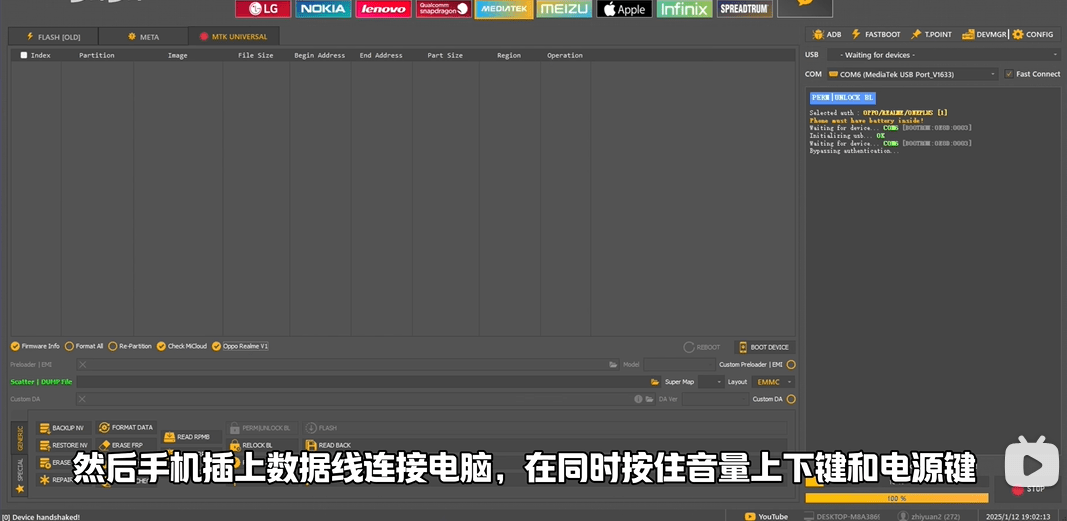The height and width of the screenshot is (521, 1067).
Task: Click 'Bypassing authentication...' log line
Action: pyautogui.click(x=854, y=151)
